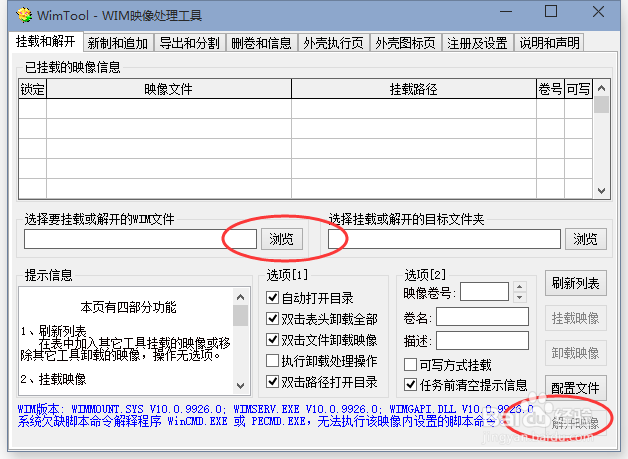This screenshot has height=459, width=628.
Task: Switch to the 删卷和信息 tab
Action: (261, 43)
